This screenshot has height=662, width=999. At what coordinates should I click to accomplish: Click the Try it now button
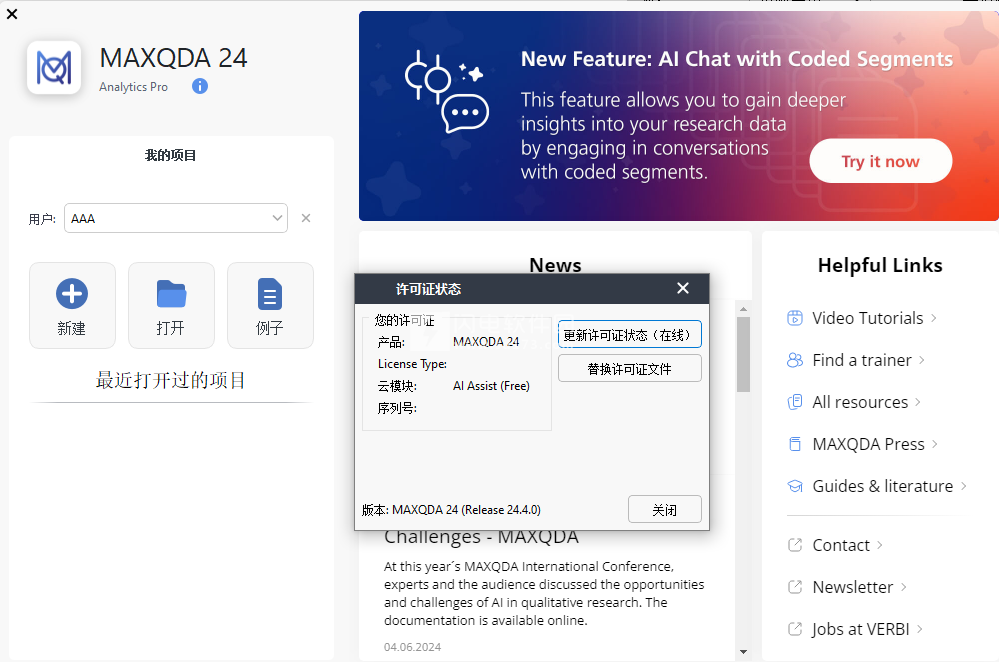pos(880,161)
